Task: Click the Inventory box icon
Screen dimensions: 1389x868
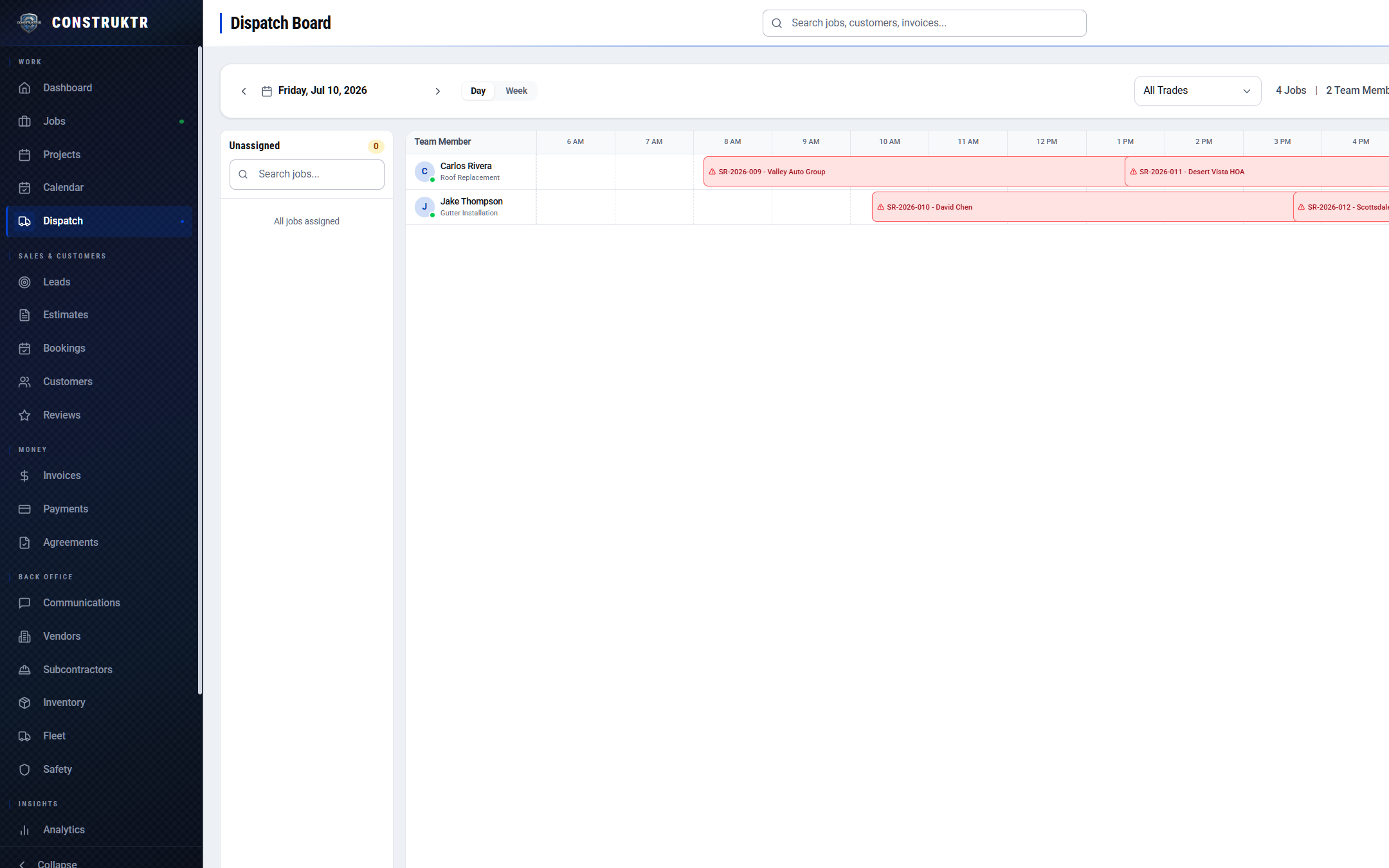Action: coord(24,703)
